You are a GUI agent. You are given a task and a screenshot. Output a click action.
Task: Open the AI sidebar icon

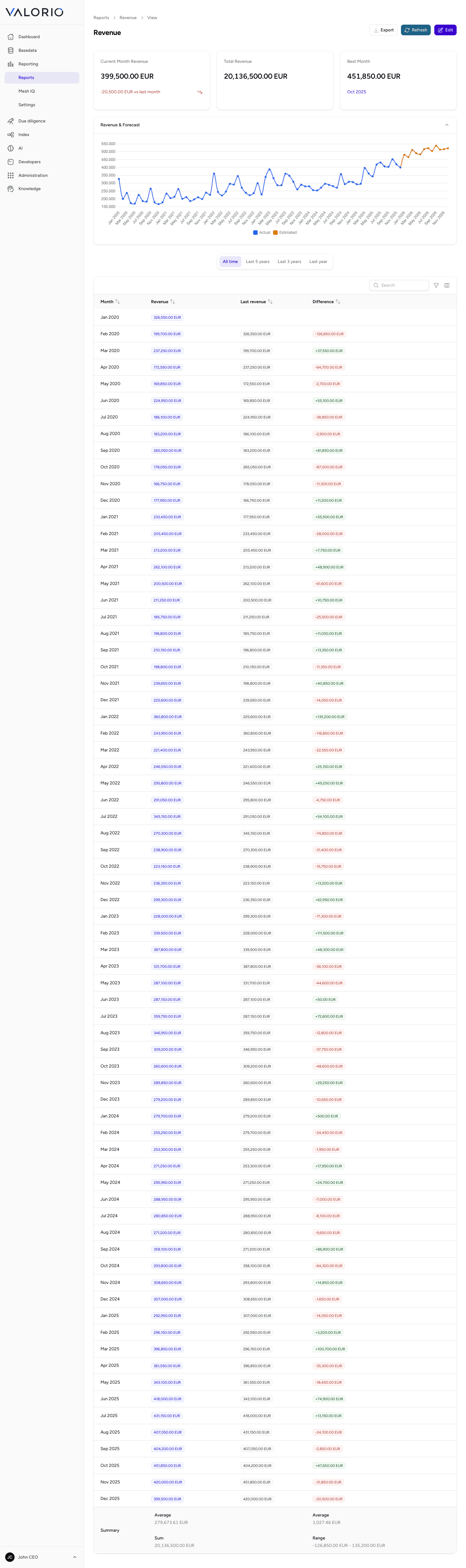[10, 149]
